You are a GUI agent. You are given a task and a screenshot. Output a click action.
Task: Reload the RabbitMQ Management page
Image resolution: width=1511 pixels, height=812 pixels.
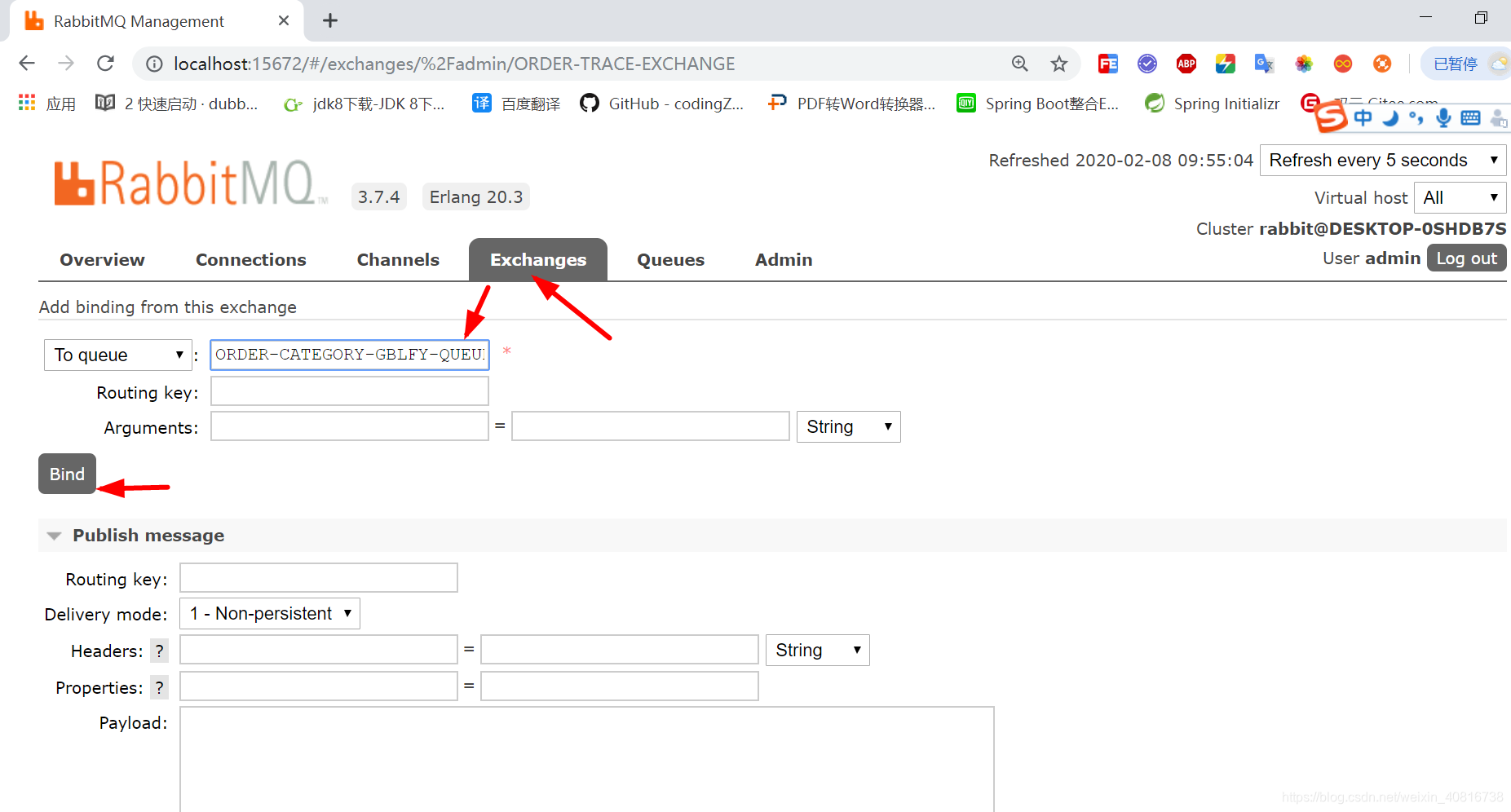click(105, 64)
